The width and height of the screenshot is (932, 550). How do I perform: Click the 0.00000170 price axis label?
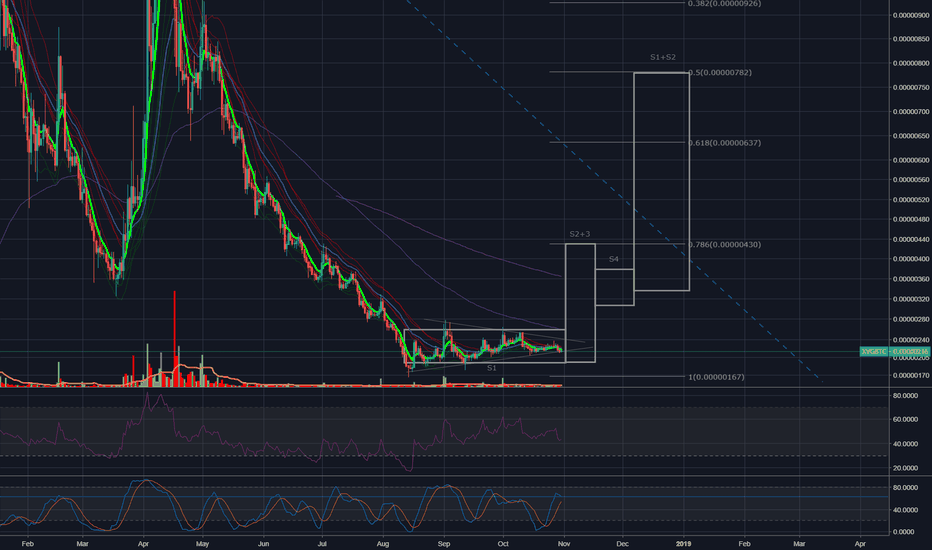click(911, 376)
